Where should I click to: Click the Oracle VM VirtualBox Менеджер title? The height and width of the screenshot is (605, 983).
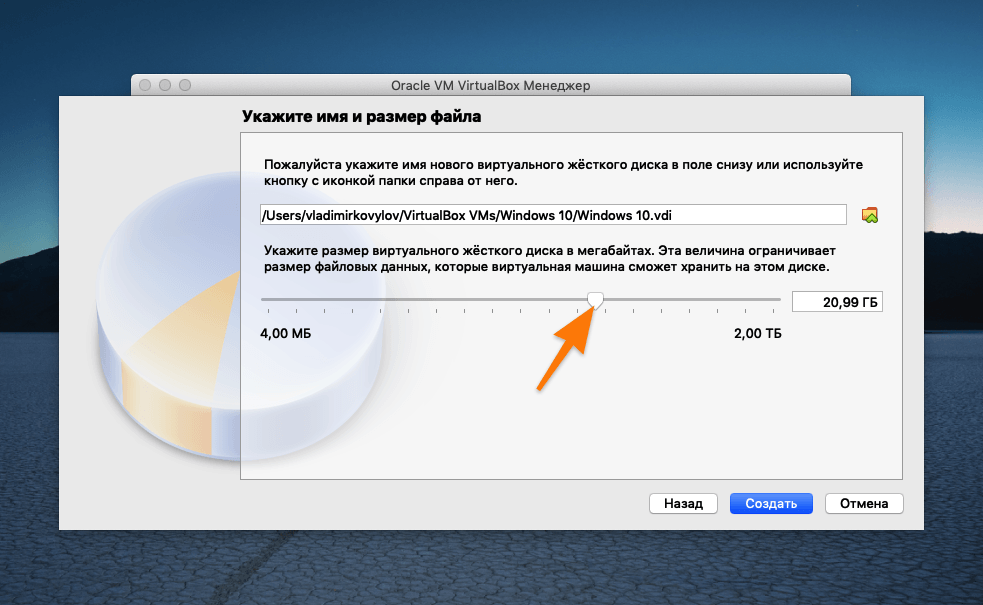pos(490,85)
